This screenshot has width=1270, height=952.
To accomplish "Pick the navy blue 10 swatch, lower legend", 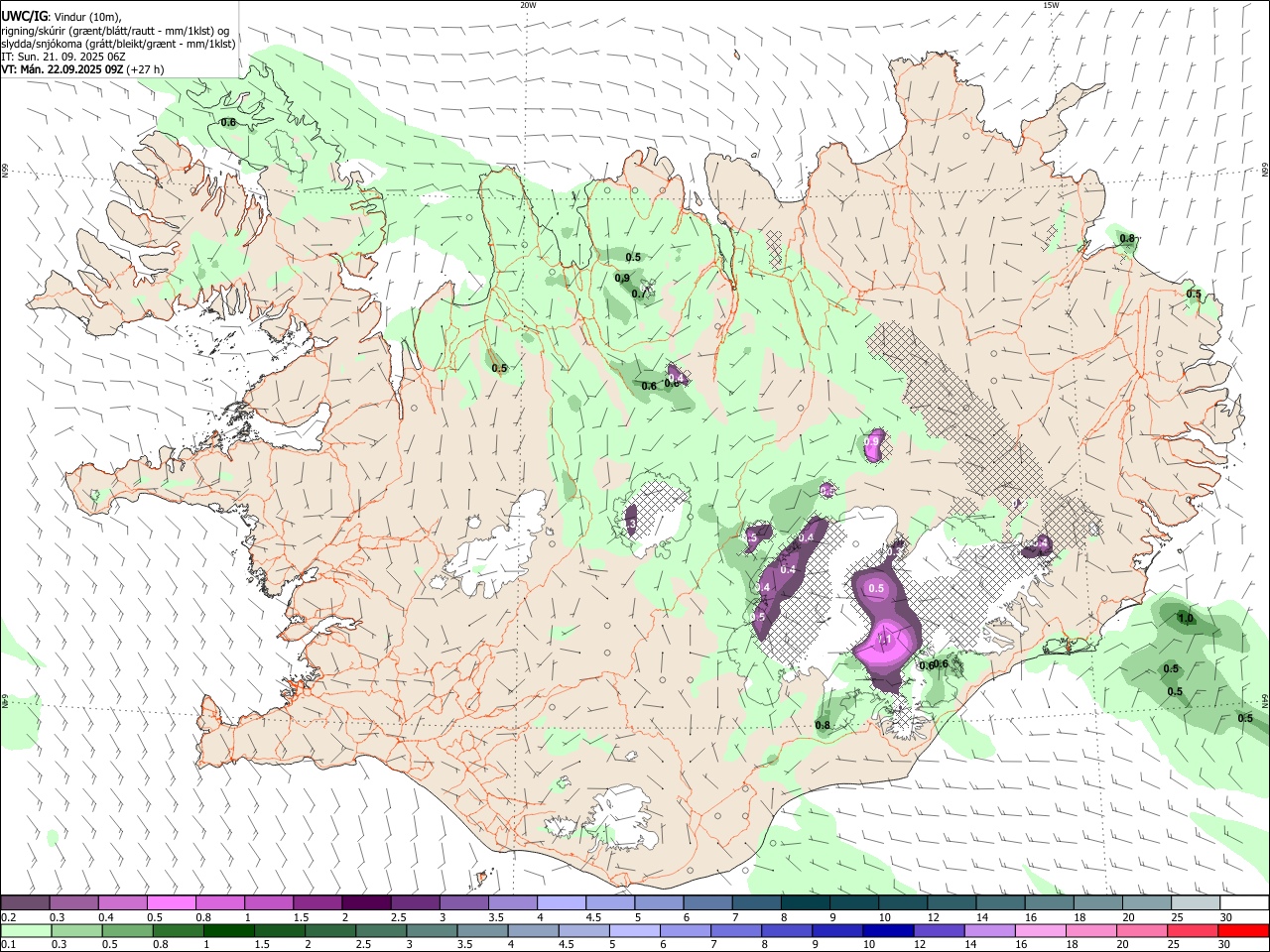I will pyautogui.click(x=888, y=930).
